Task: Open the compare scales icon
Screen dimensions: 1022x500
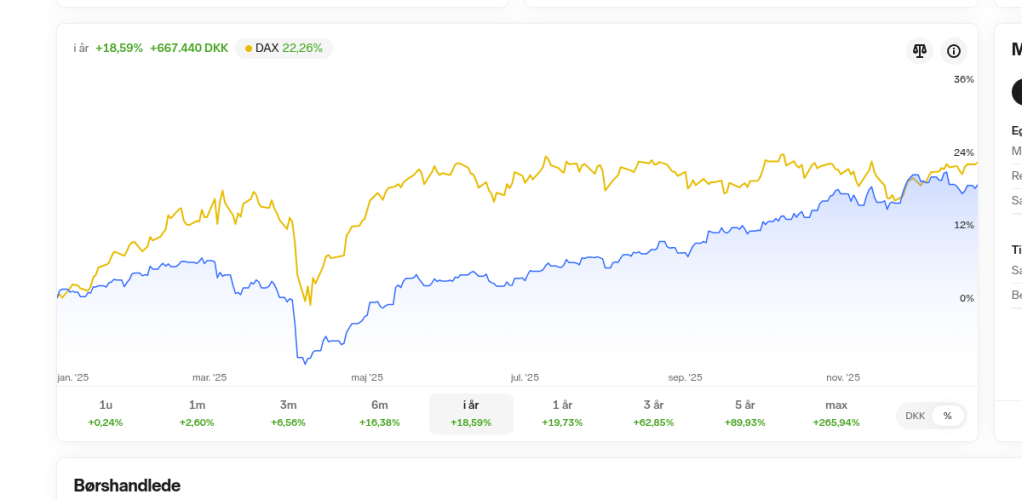Action: point(920,51)
